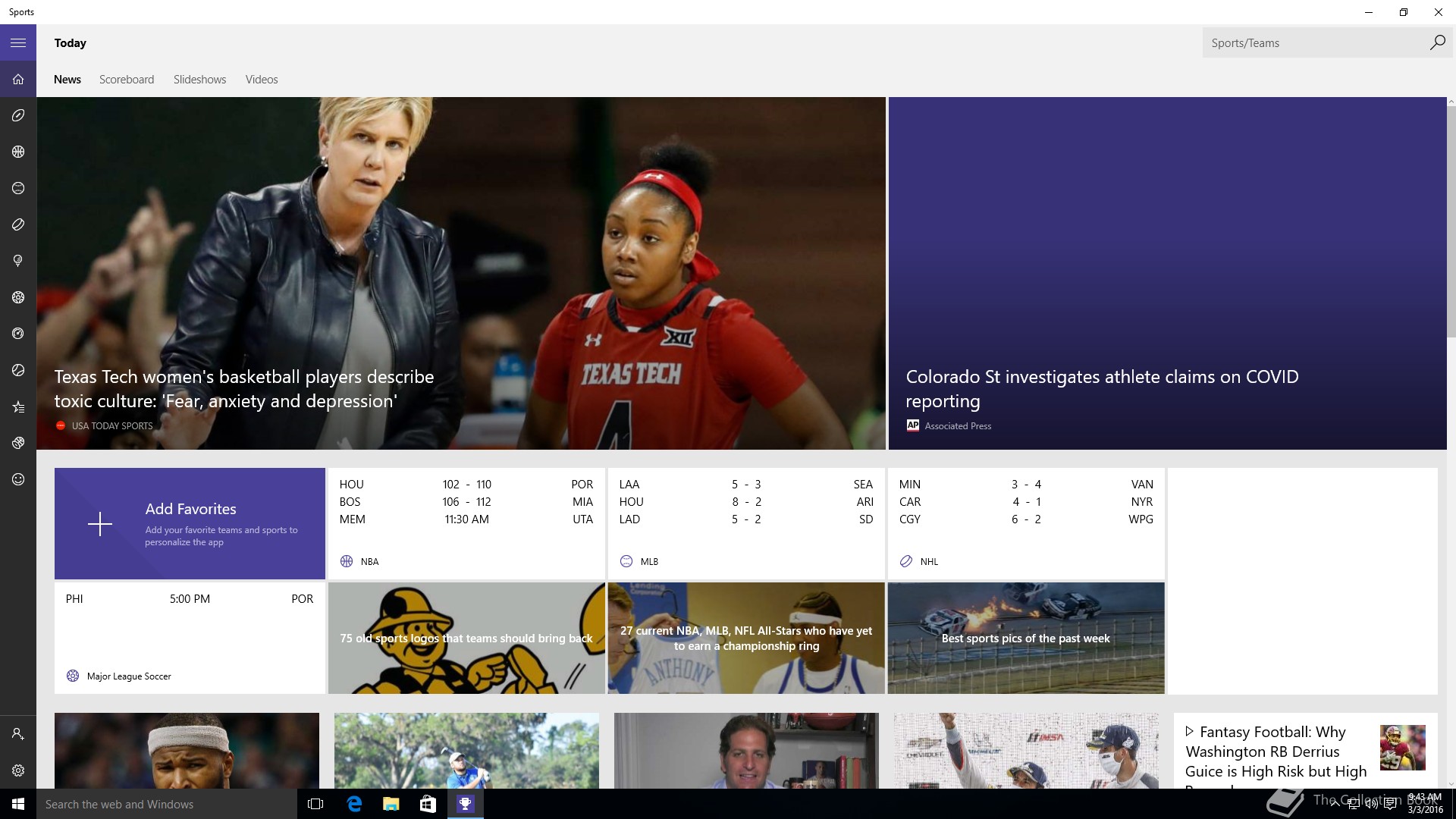
Task: Open the golf section icon
Action: [18, 261]
